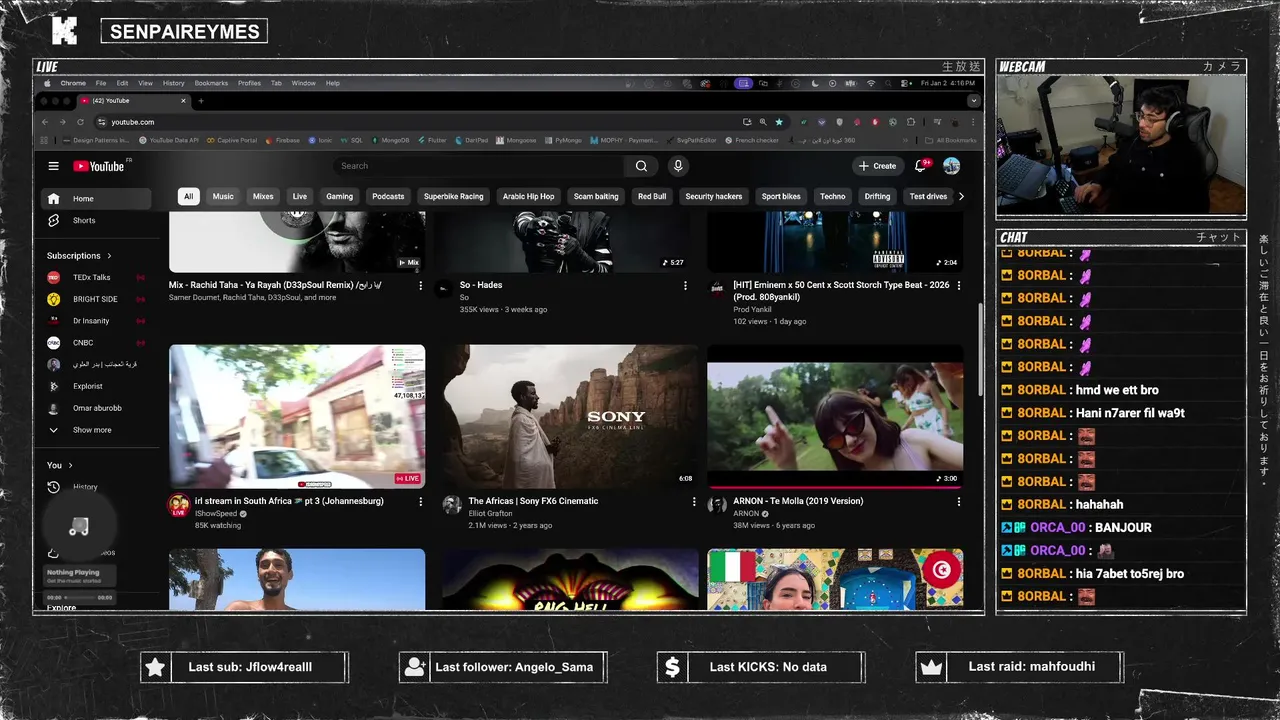This screenshot has width=1280, height=720.
Task: Open more options for Rachid Taha mix
Action: pyautogui.click(x=420, y=285)
